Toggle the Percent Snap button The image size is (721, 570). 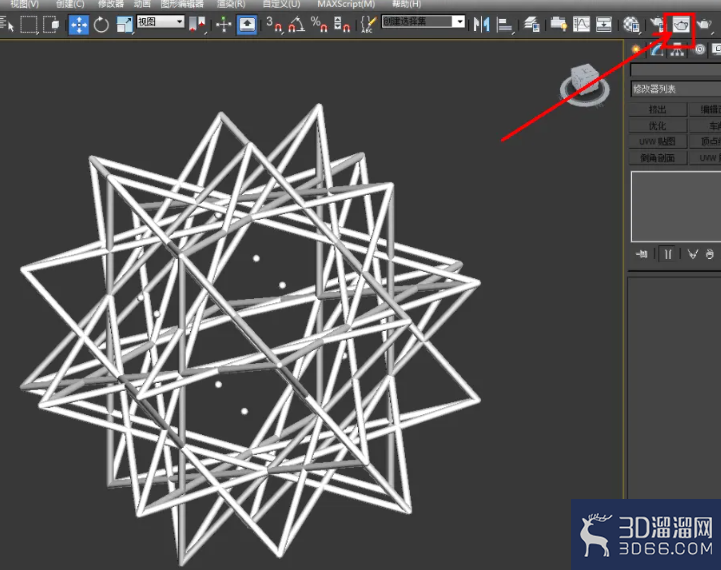(319, 24)
